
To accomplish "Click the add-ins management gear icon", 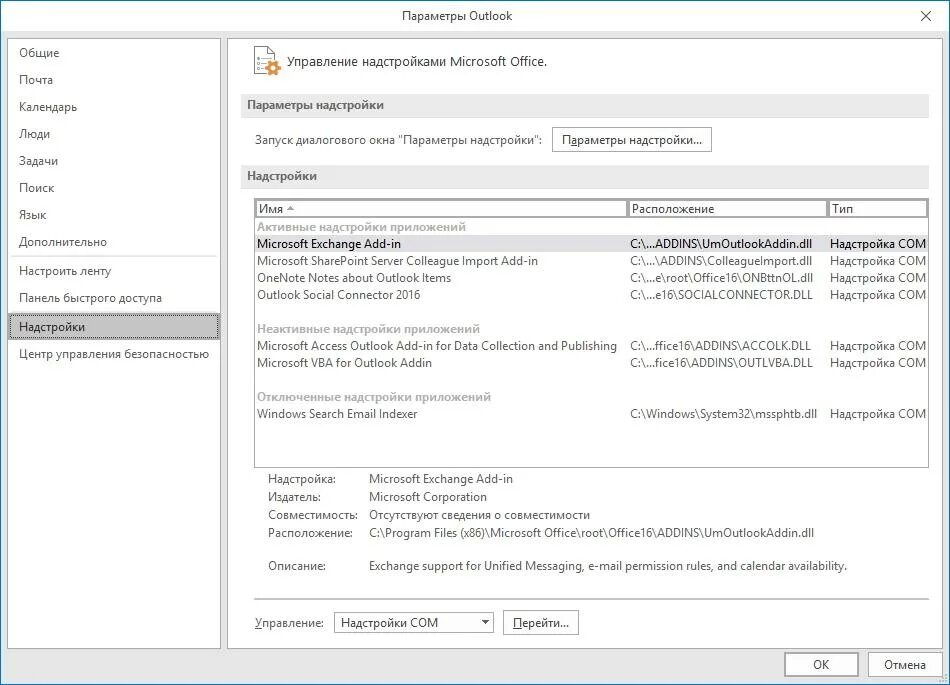I will click(x=267, y=61).
